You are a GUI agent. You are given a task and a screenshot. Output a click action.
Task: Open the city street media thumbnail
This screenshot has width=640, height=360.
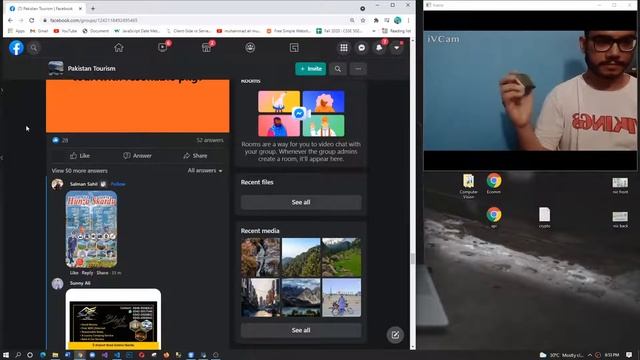(260, 297)
